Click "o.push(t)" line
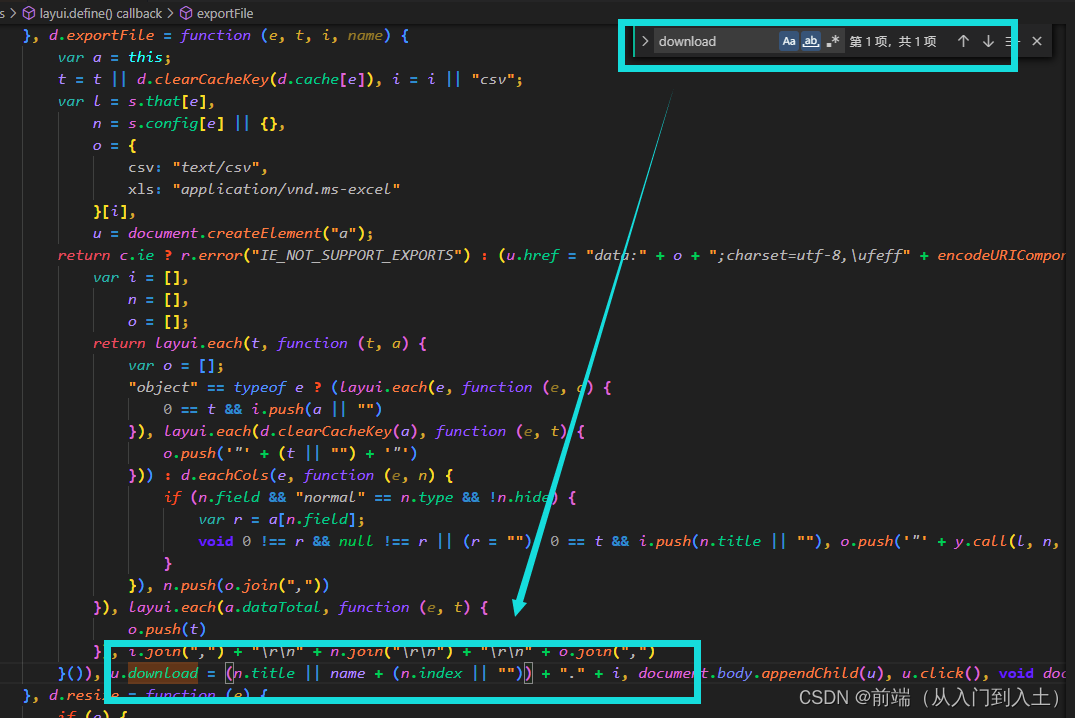 [x=167, y=629]
